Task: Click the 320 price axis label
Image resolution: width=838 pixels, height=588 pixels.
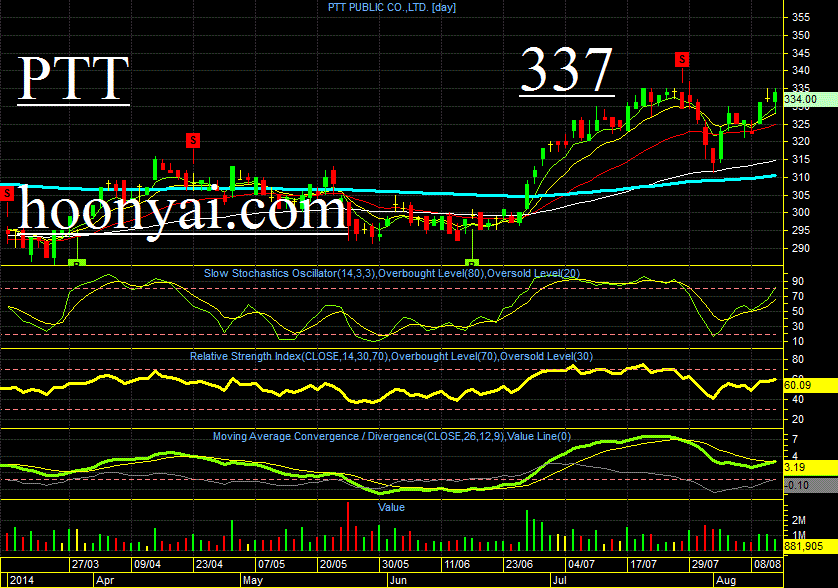Action: click(801, 142)
